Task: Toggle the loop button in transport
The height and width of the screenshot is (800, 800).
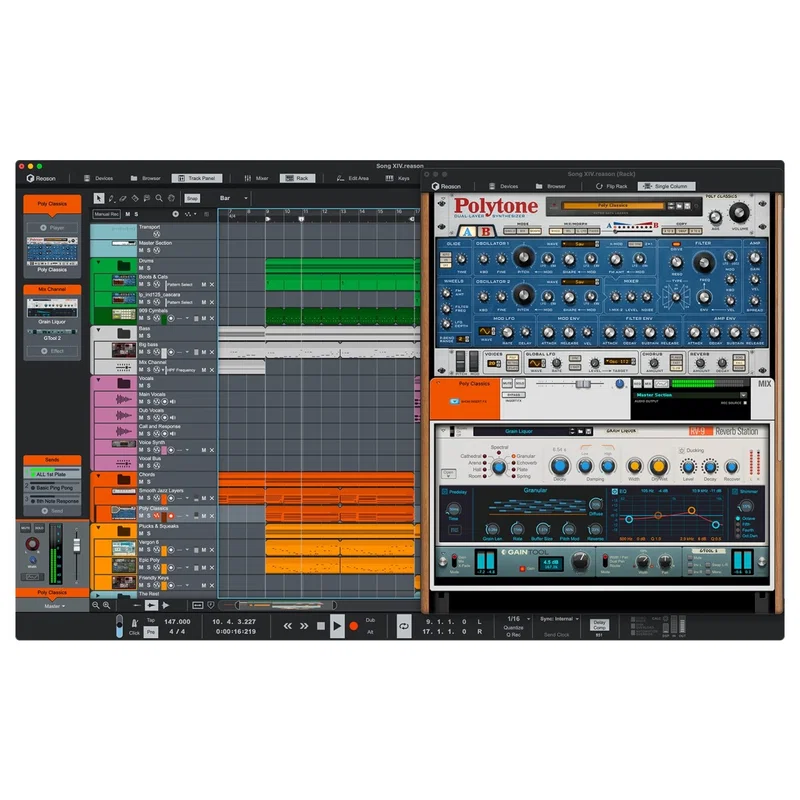Action: [x=404, y=626]
